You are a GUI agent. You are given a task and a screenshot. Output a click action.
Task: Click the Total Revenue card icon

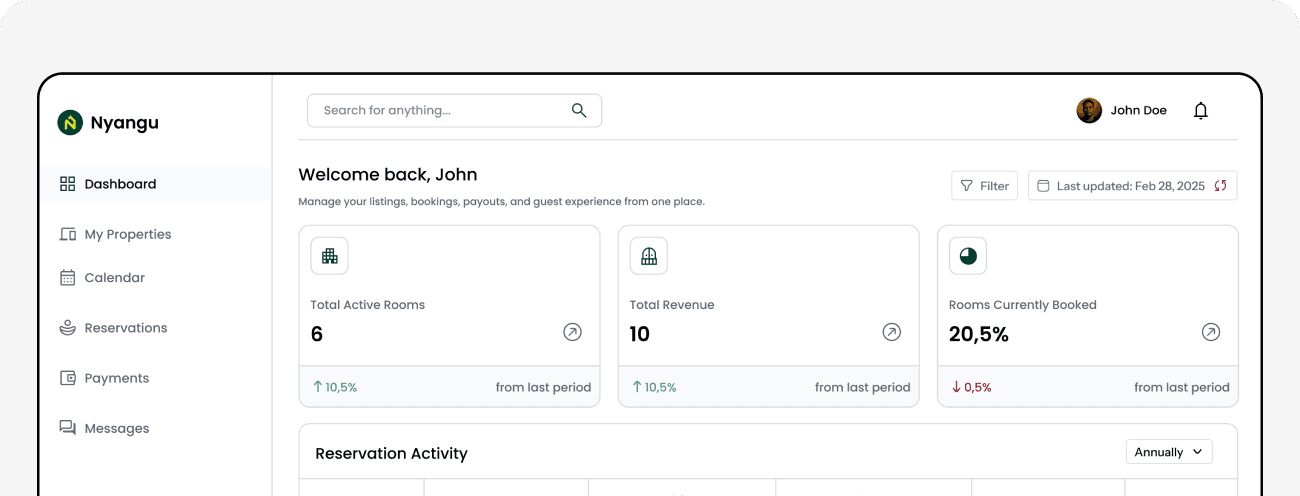tap(649, 256)
